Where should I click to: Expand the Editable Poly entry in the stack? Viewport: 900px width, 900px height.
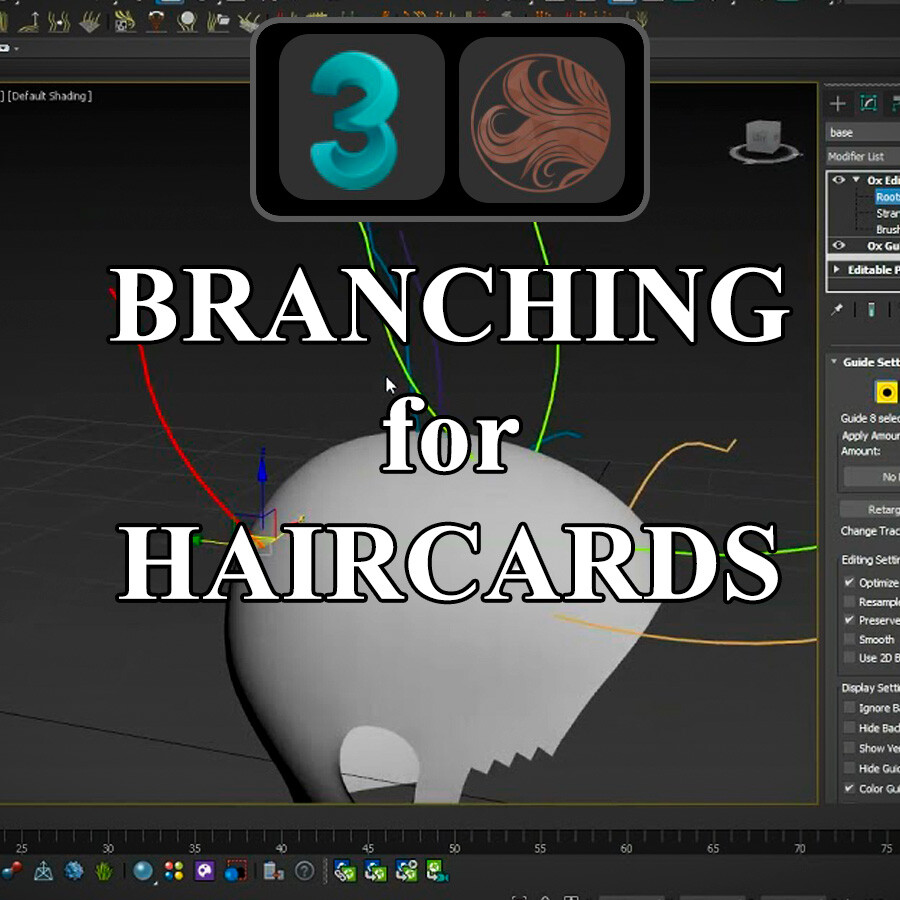(836, 267)
